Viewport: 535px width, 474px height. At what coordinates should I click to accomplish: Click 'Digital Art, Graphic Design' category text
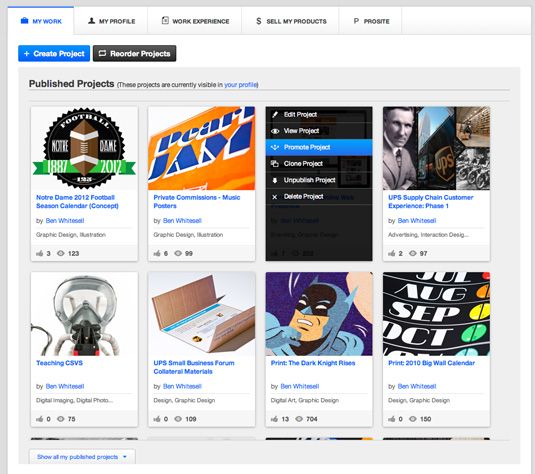click(x=305, y=400)
